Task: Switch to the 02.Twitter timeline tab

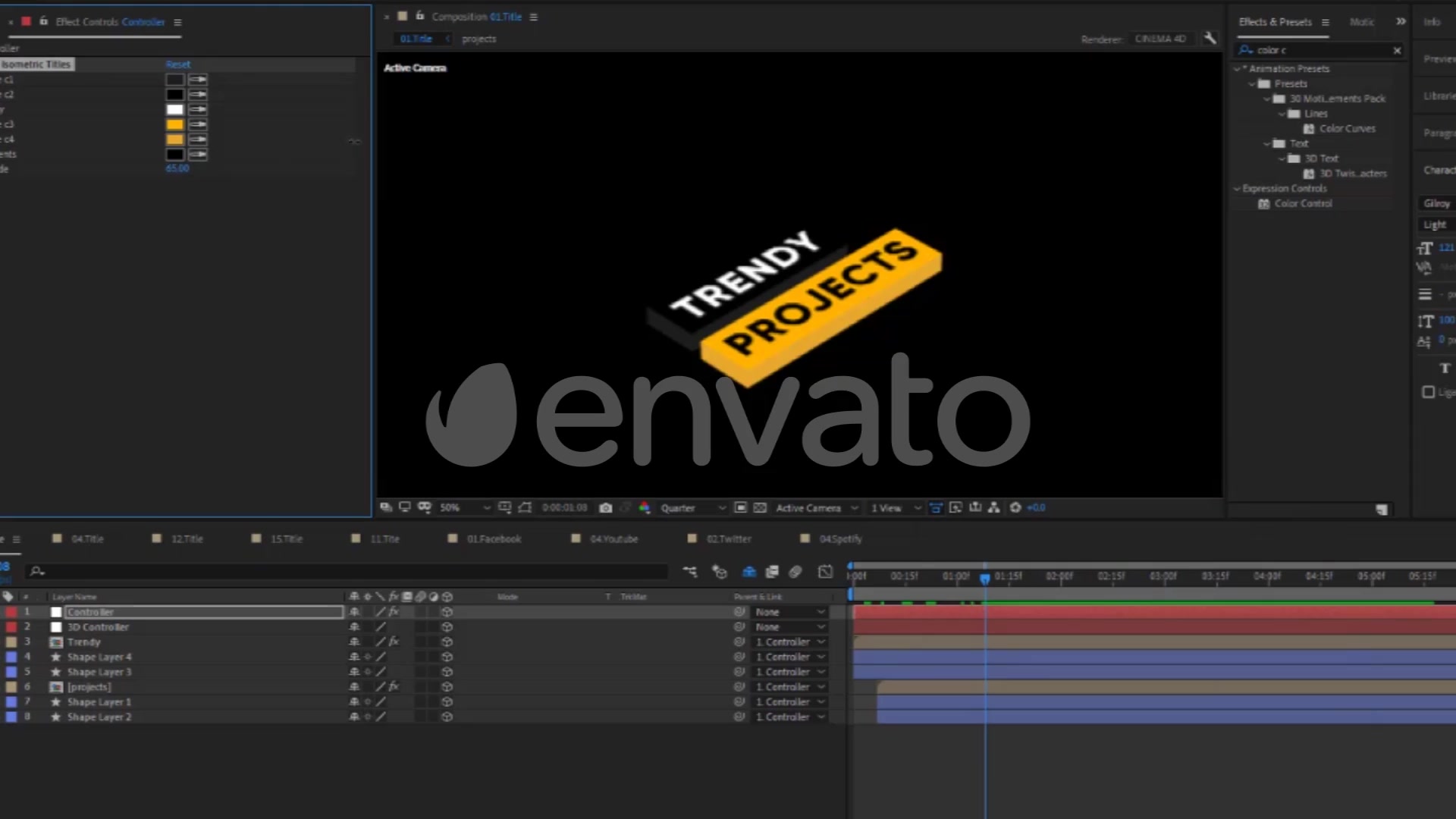Action: [729, 539]
